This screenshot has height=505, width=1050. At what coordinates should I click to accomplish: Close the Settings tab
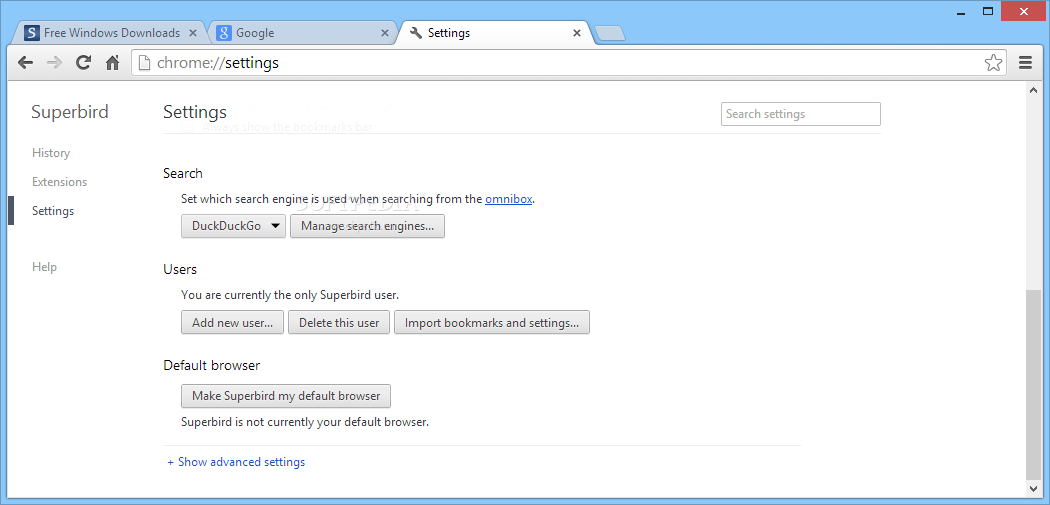(x=577, y=32)
